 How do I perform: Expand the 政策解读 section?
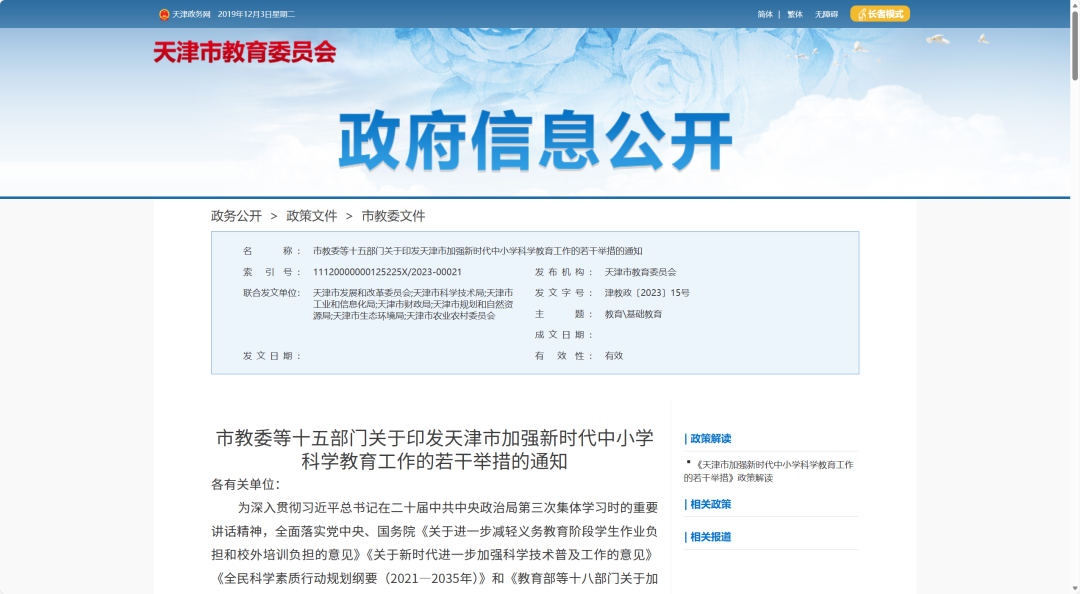710,438
